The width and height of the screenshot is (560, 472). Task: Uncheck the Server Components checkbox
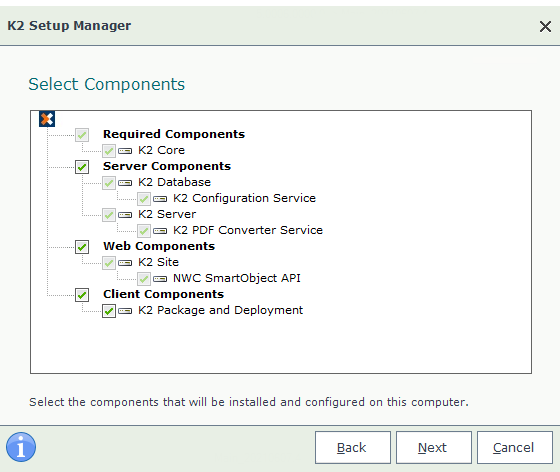(82, 167)
